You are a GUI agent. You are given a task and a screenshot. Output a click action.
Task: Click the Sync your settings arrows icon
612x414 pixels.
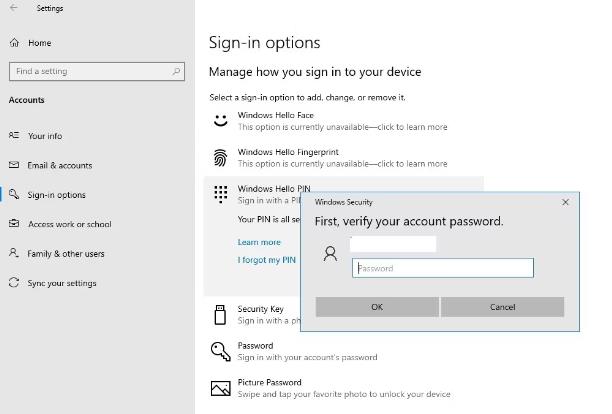[x=14, y=283]
